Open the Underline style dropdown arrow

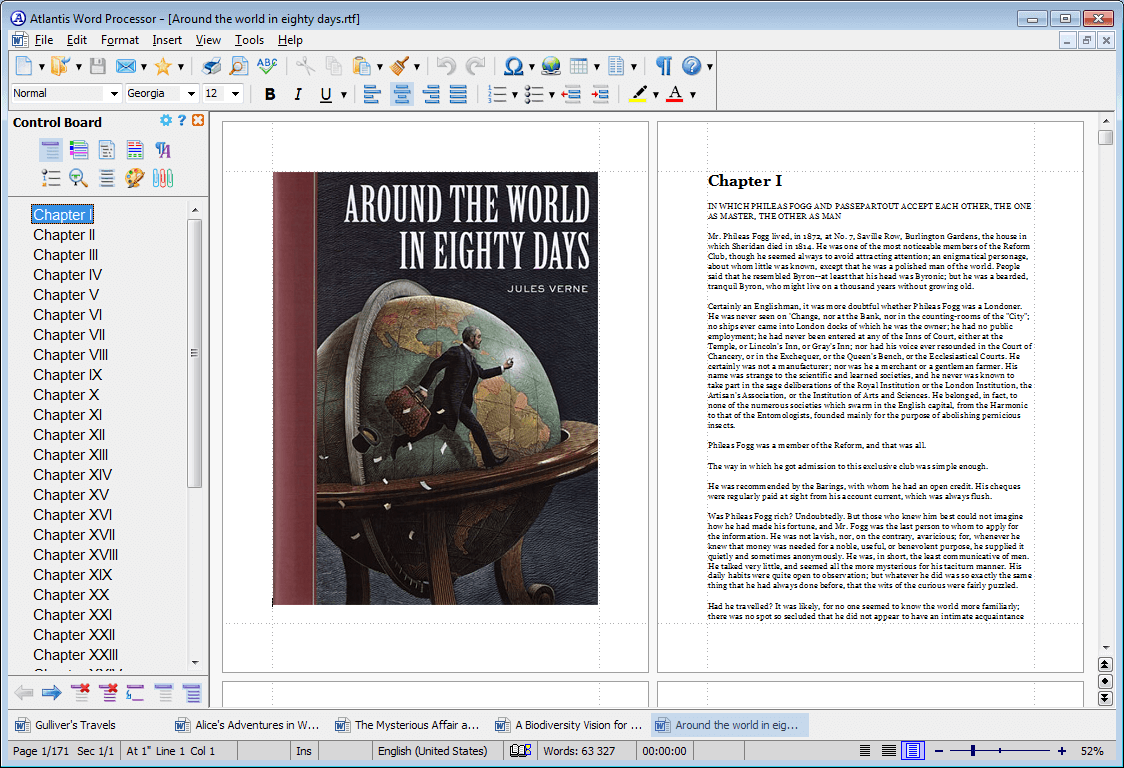click(344, 94)
